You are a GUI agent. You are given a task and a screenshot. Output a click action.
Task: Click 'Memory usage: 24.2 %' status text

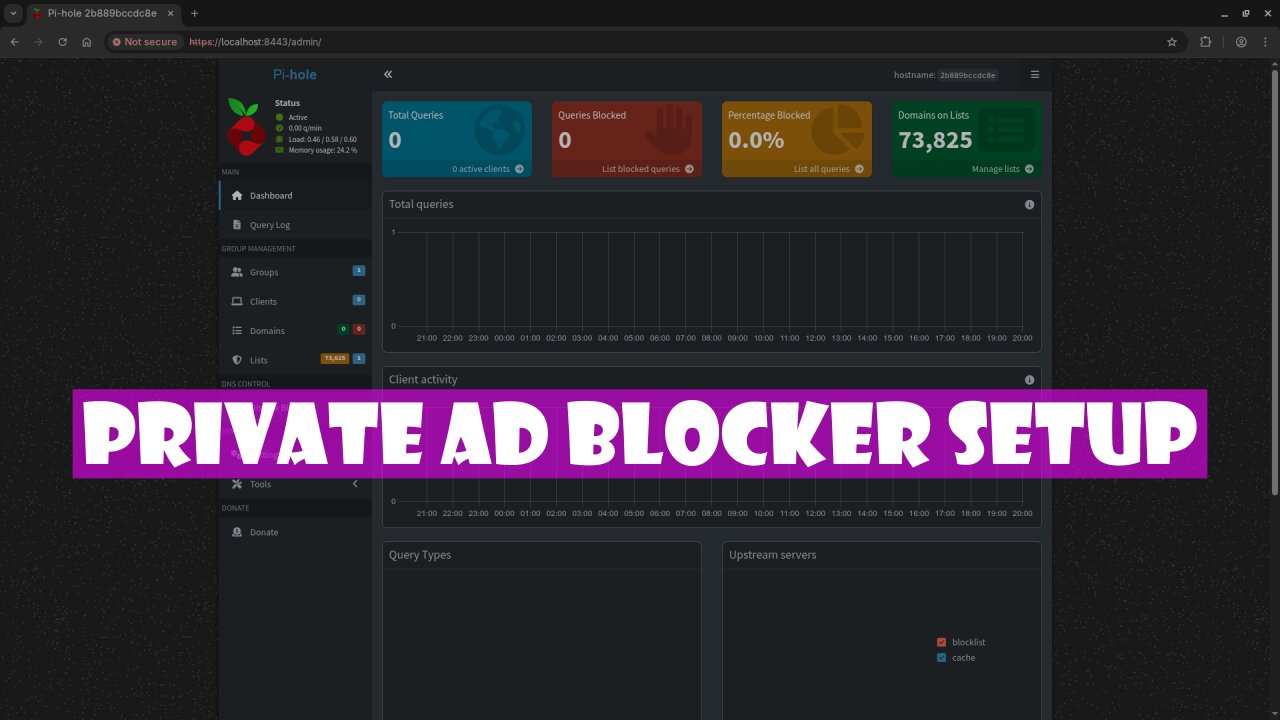(323, 149)
